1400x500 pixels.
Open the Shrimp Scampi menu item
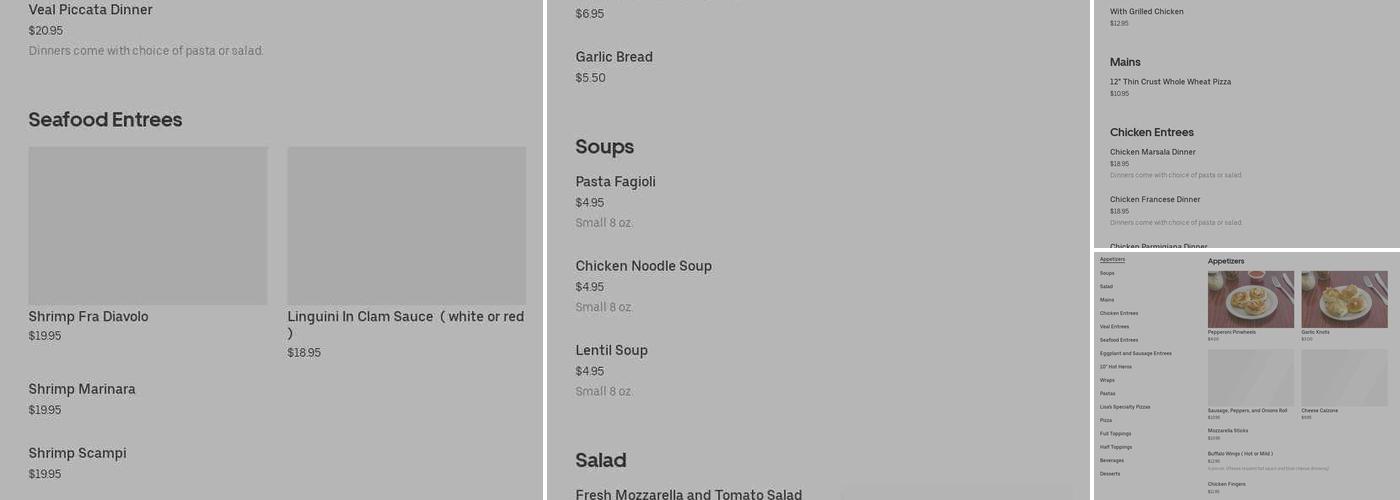(x=77, y=453)
